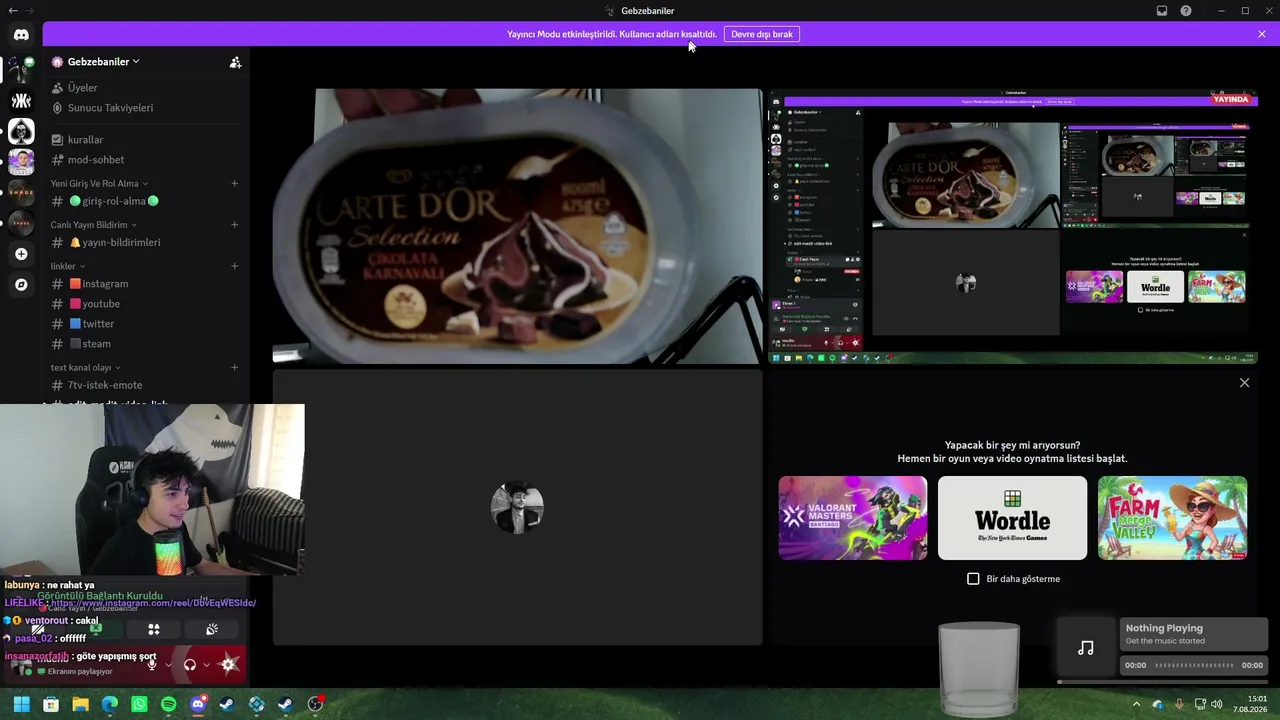Viewport: 1280px width, 720px height.
Task: Open File Explorer from the taskbar
Action: coord(80,704)
